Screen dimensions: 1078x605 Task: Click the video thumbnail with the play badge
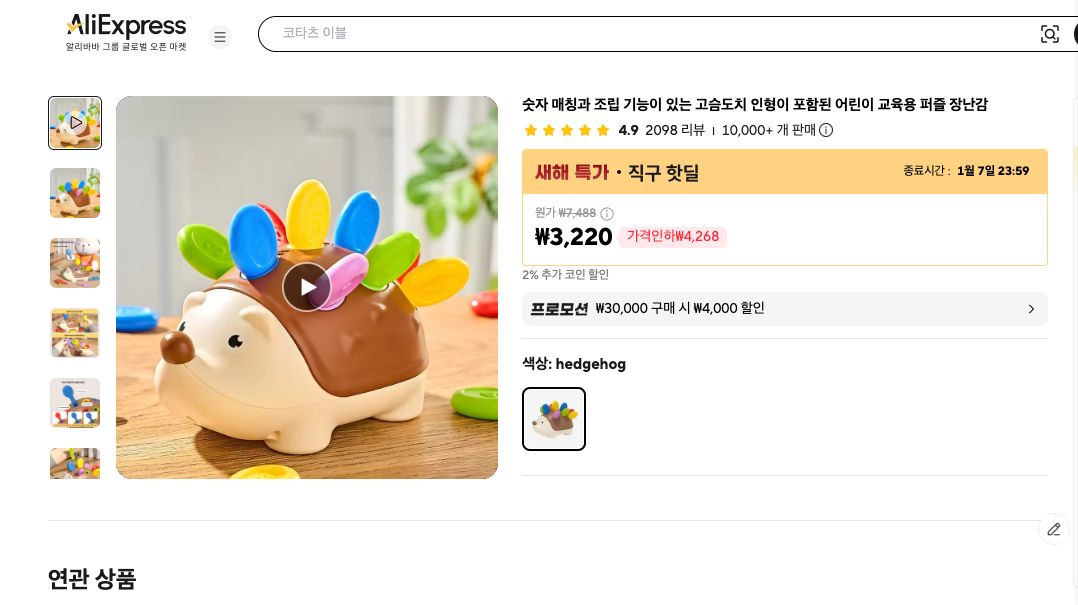75,123
